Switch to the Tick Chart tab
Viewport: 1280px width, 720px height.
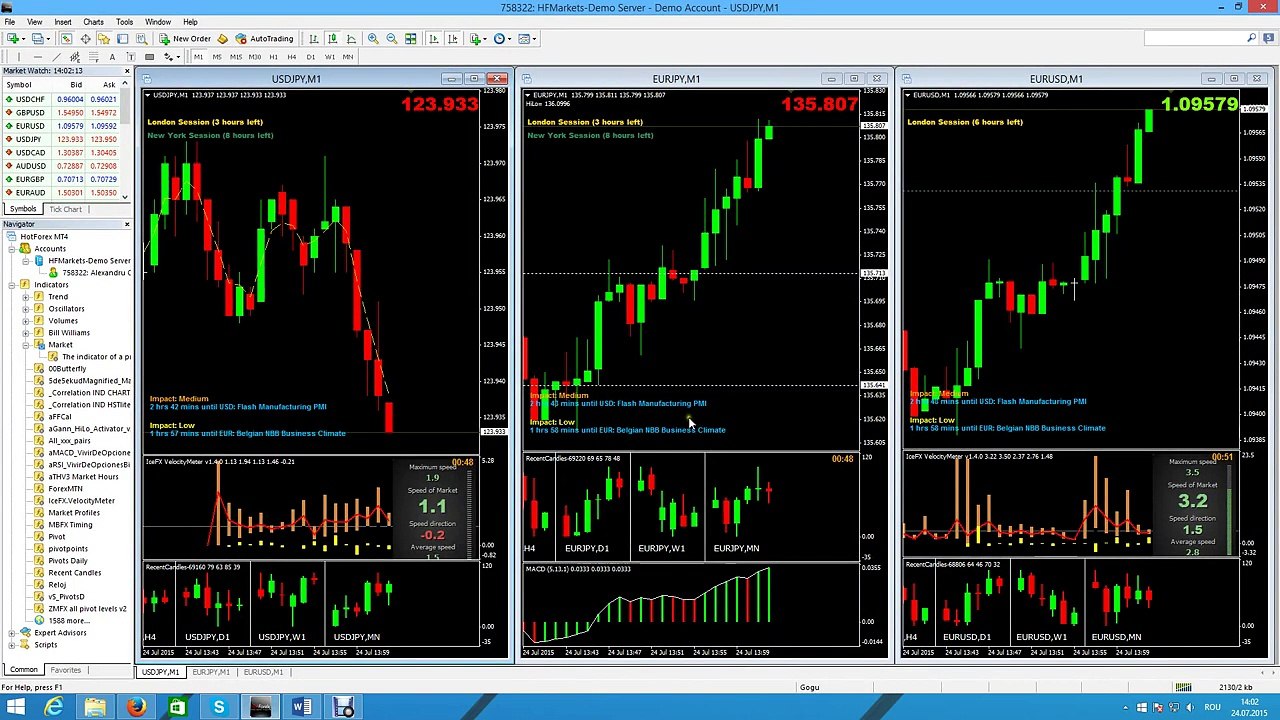(66, 209)
